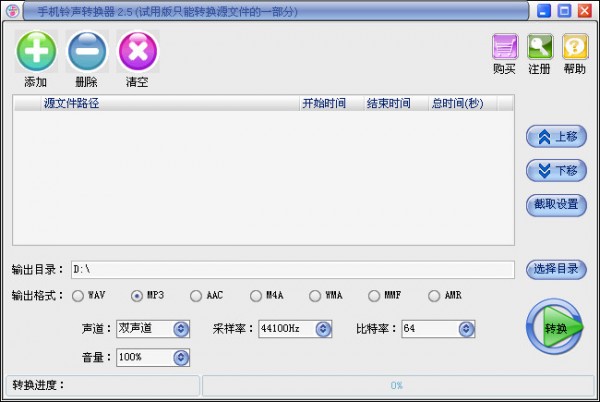Minimize the ringtone converter window
600x402 pixels.
[x=544, y=11]
